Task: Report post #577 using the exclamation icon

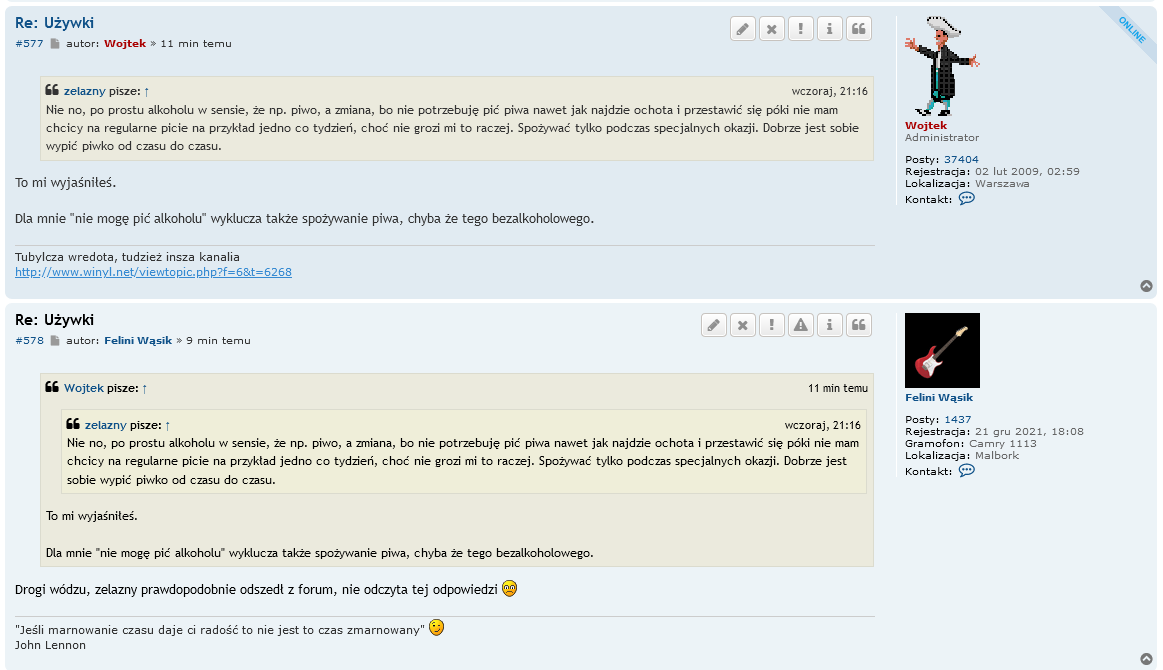Action: click(x=800, y=29)
